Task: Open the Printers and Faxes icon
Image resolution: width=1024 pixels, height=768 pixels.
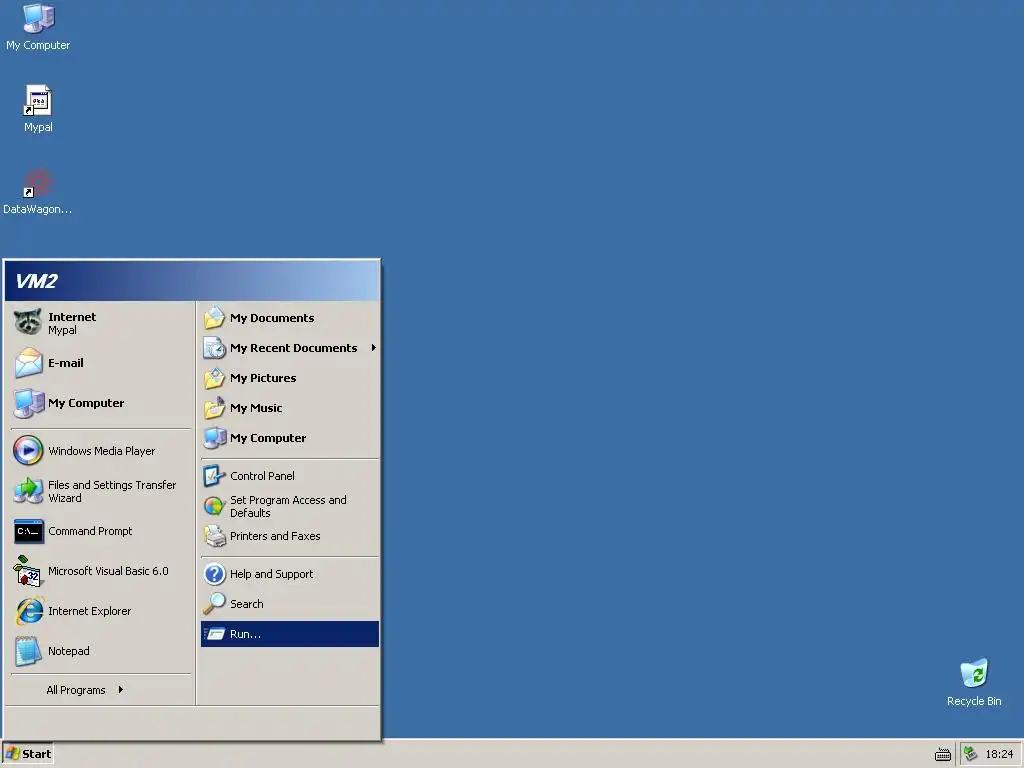Action: point(214,536)
